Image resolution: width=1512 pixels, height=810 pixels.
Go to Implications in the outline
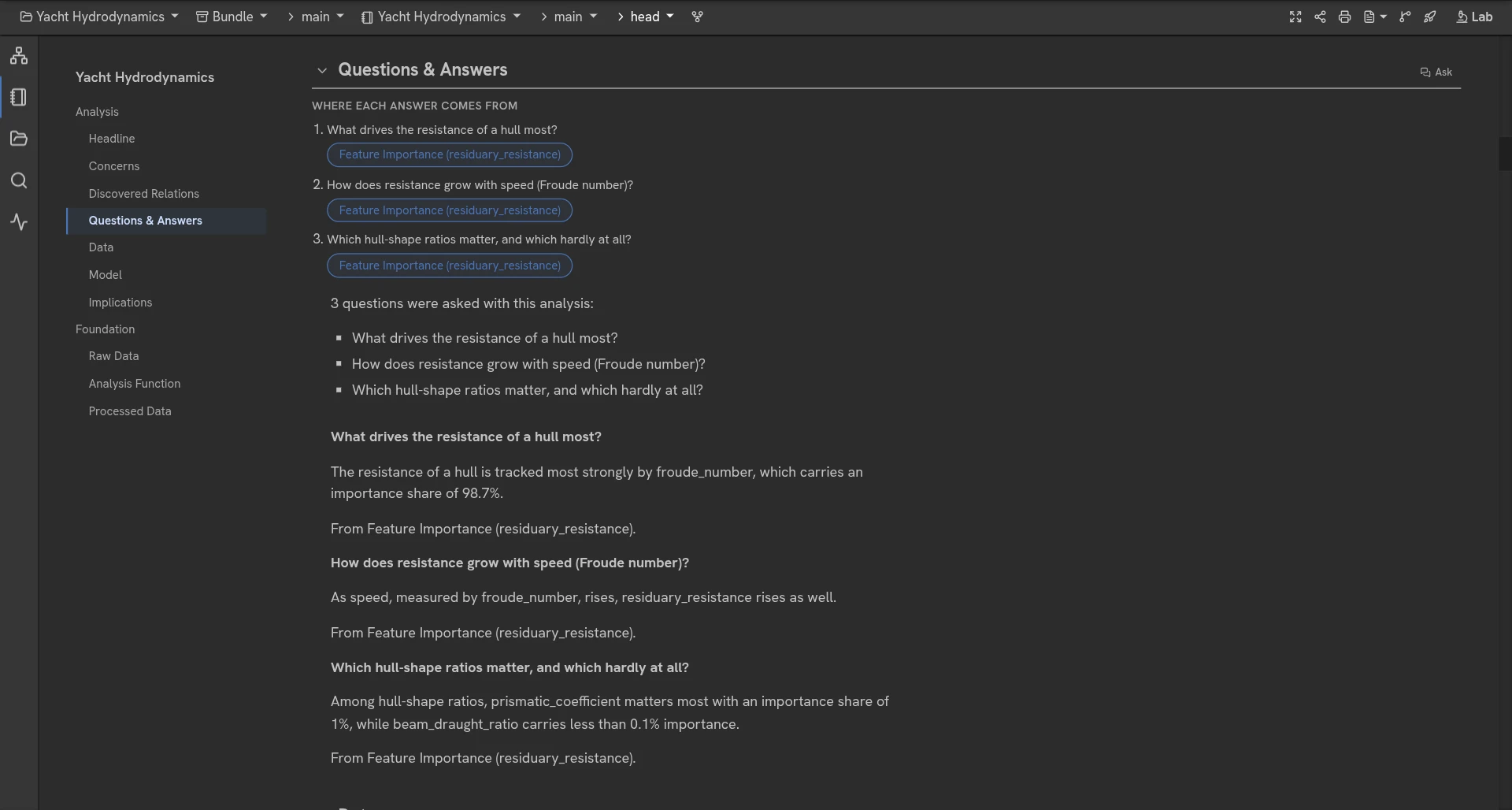point(120,303)
